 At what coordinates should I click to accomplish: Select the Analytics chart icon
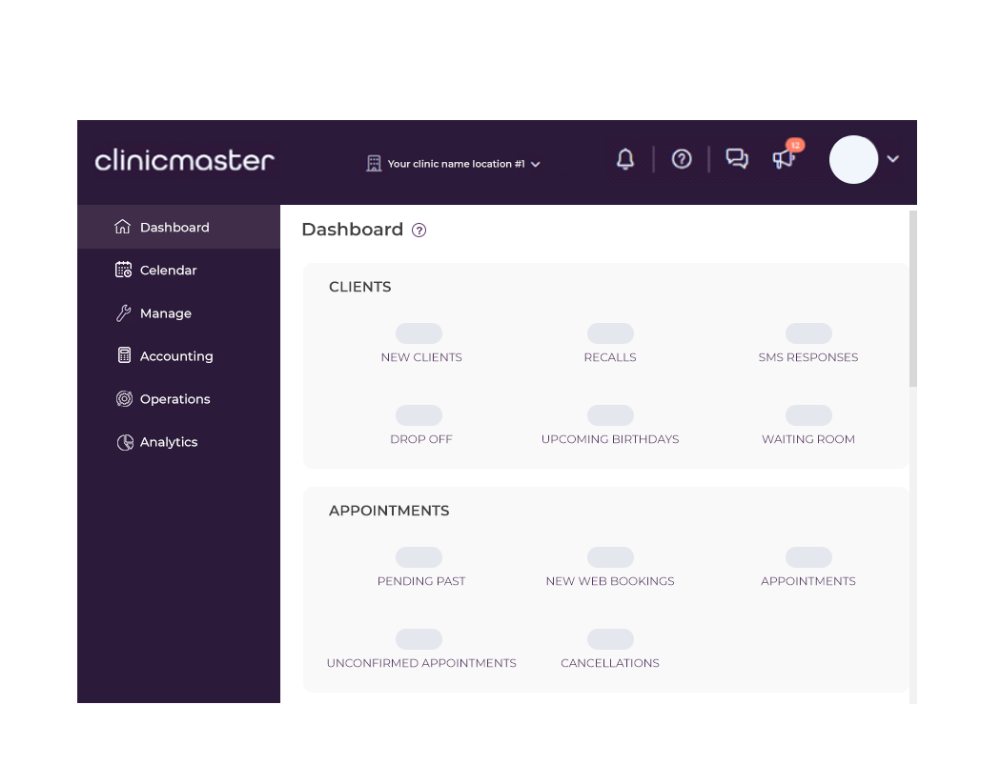click(121, 441)
